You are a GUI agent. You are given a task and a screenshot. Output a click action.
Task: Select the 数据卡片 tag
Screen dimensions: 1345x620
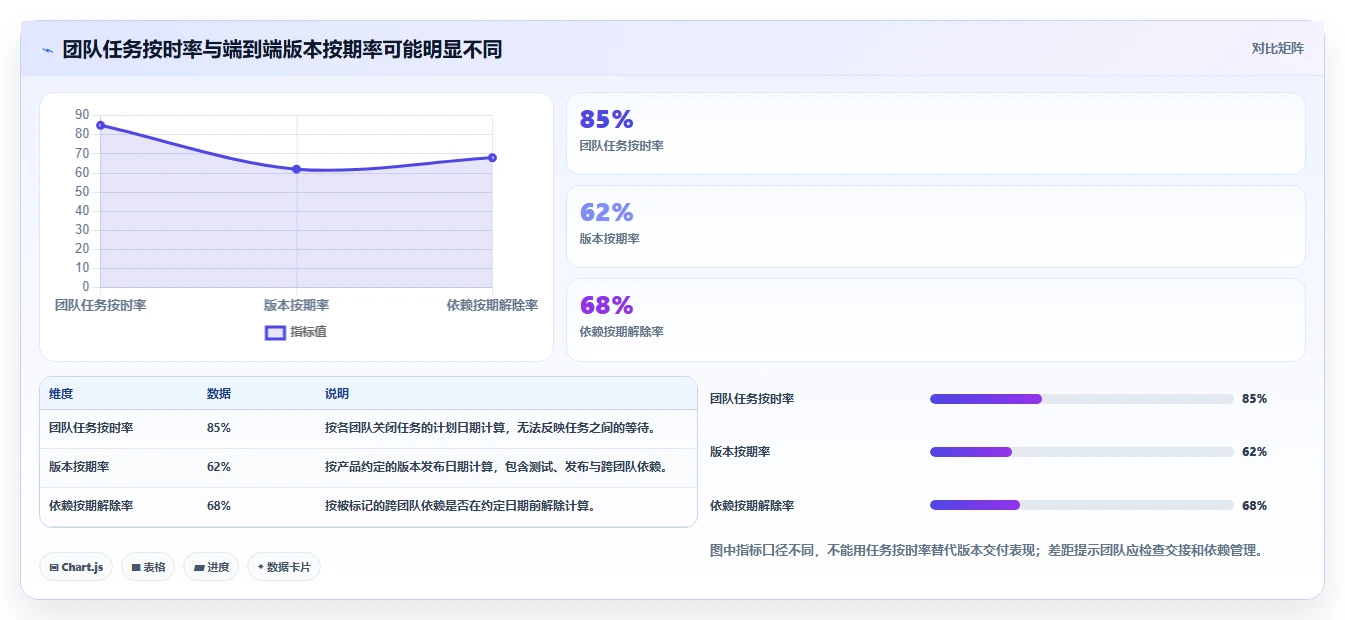tap(284, 567)
